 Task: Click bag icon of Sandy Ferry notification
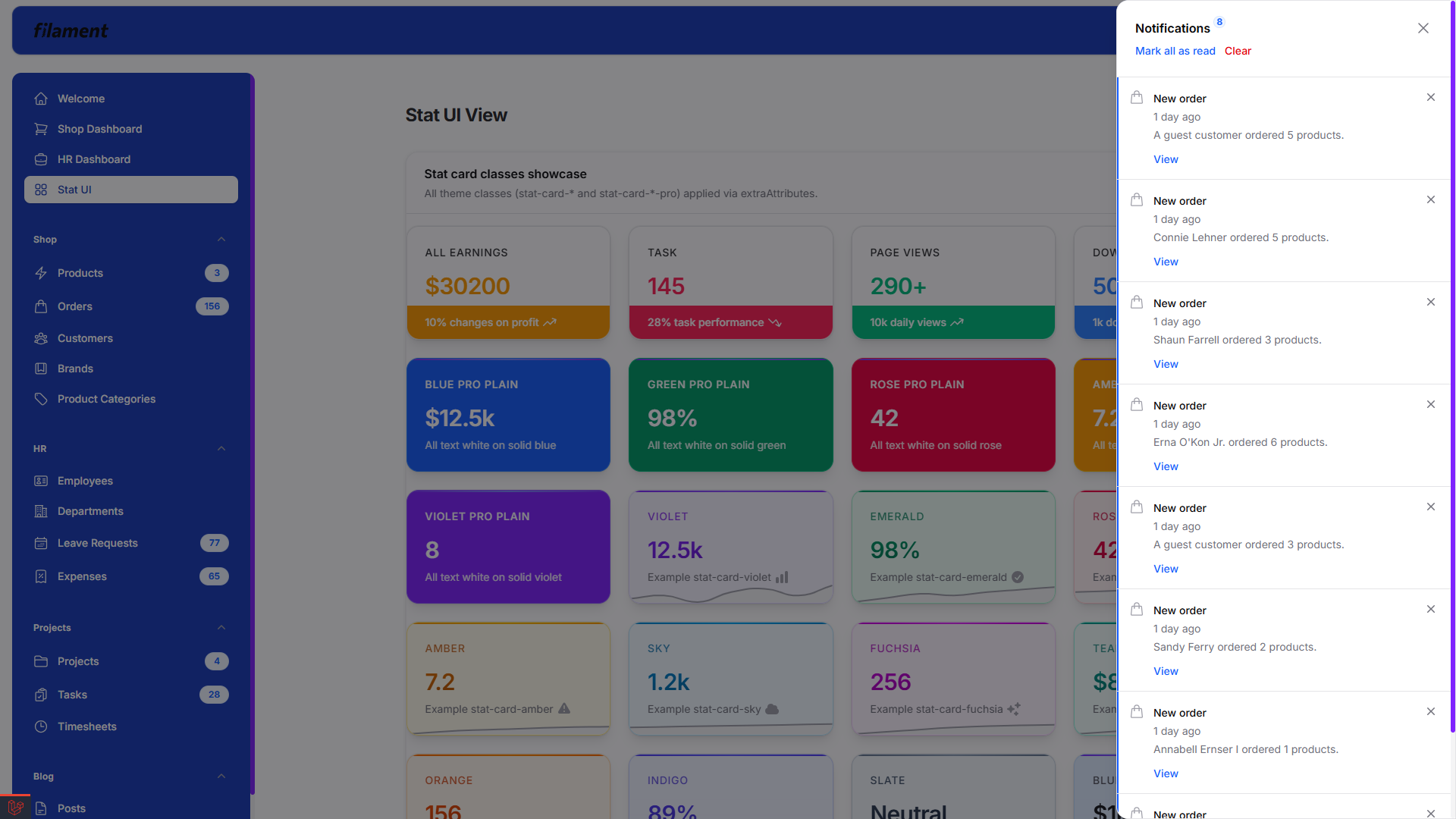[x=1137, y=609]
